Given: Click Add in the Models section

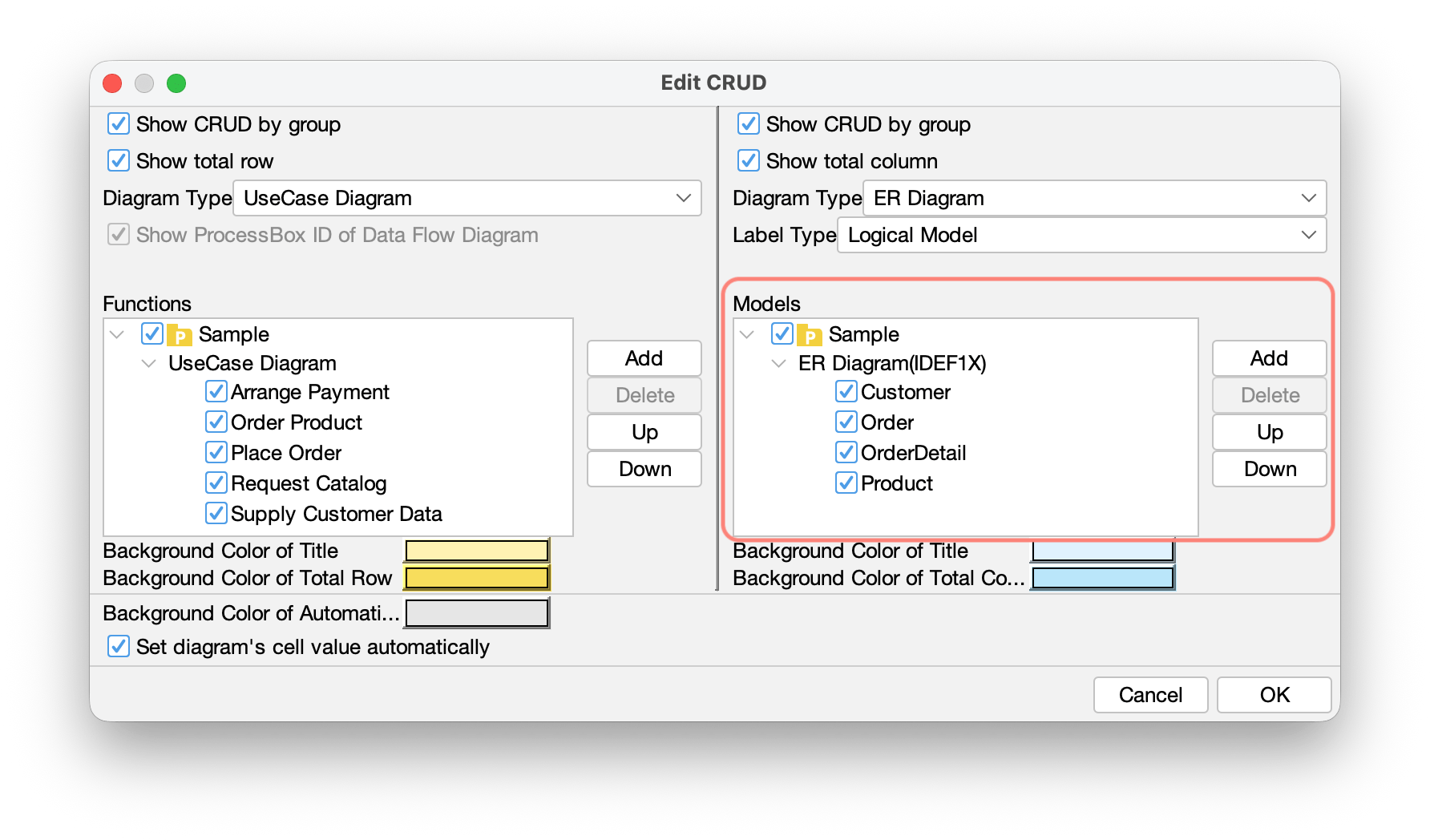Looking at the screenshot, I should pos(1269,358).
